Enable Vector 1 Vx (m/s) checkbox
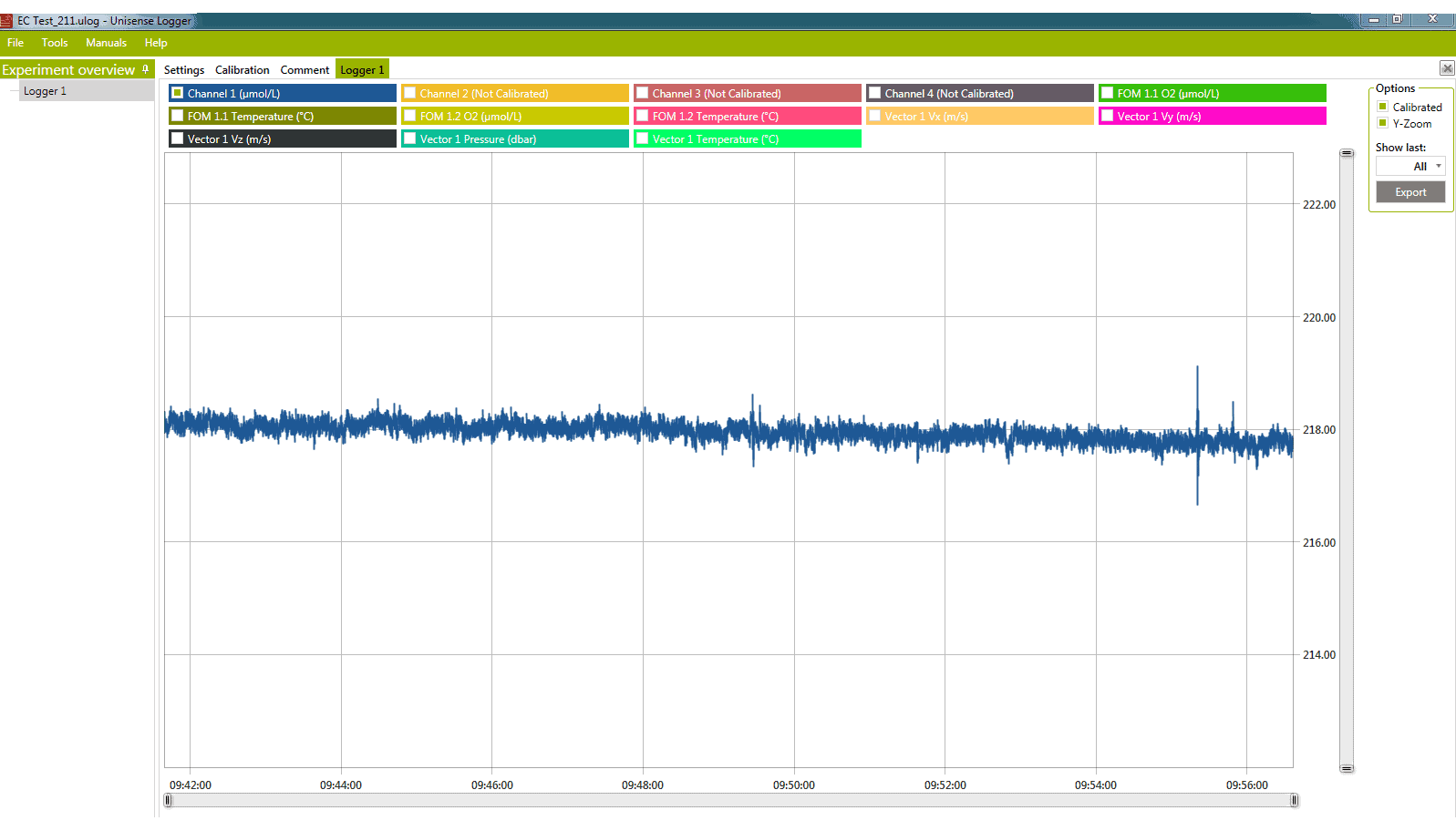Viewport: 1456px width, 831px height. [x=875, y=116]
